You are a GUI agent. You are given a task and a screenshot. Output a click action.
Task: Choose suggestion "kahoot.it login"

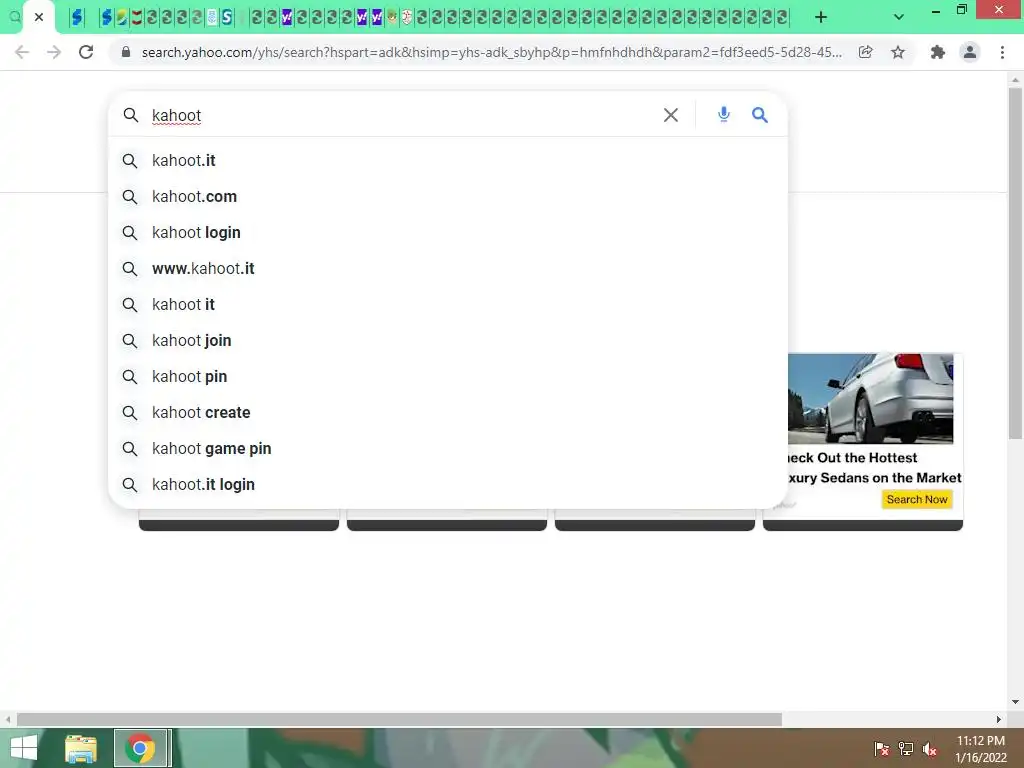[x=447, y=484]
